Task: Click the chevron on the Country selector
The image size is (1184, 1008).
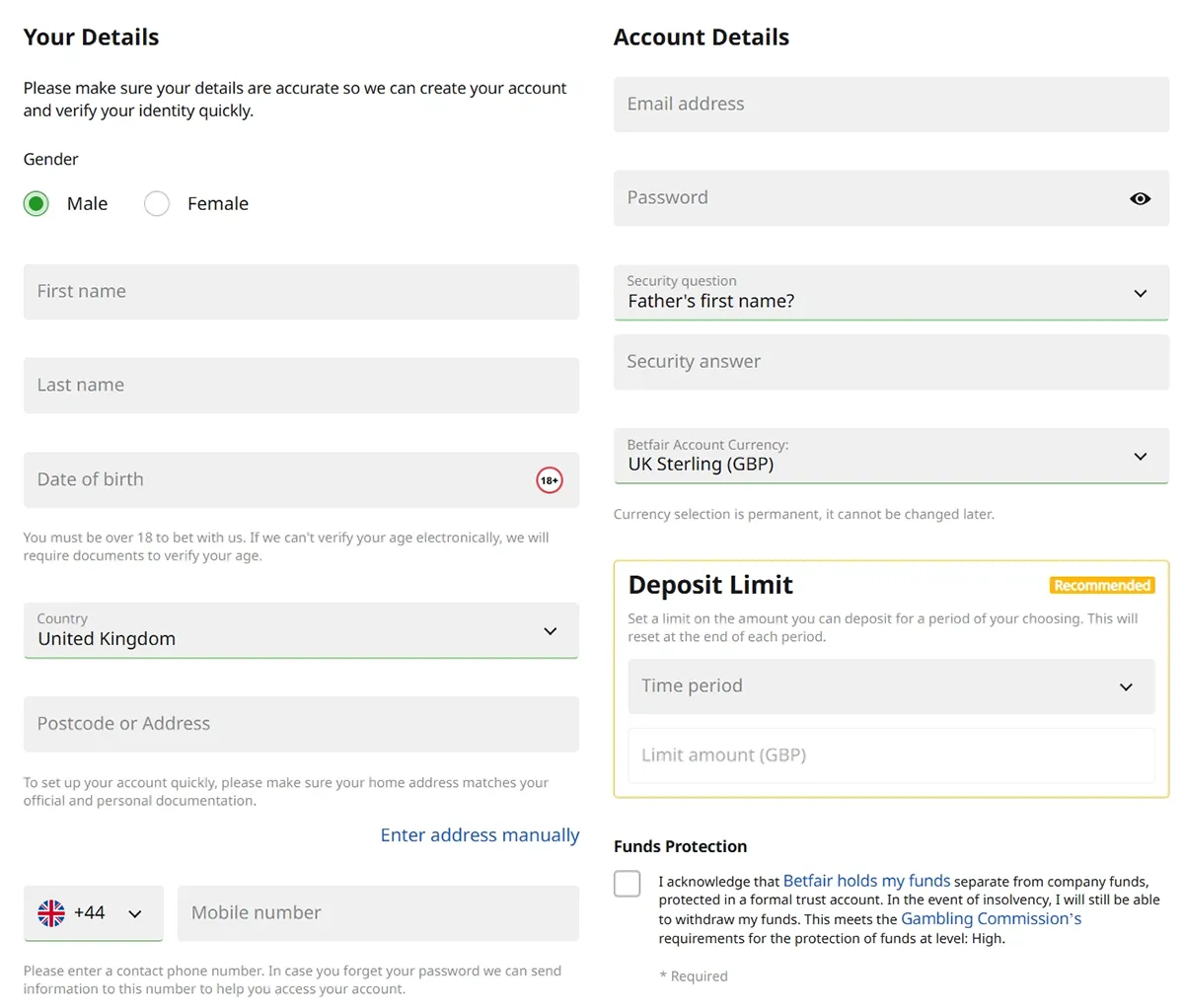Action: (550, 630)
